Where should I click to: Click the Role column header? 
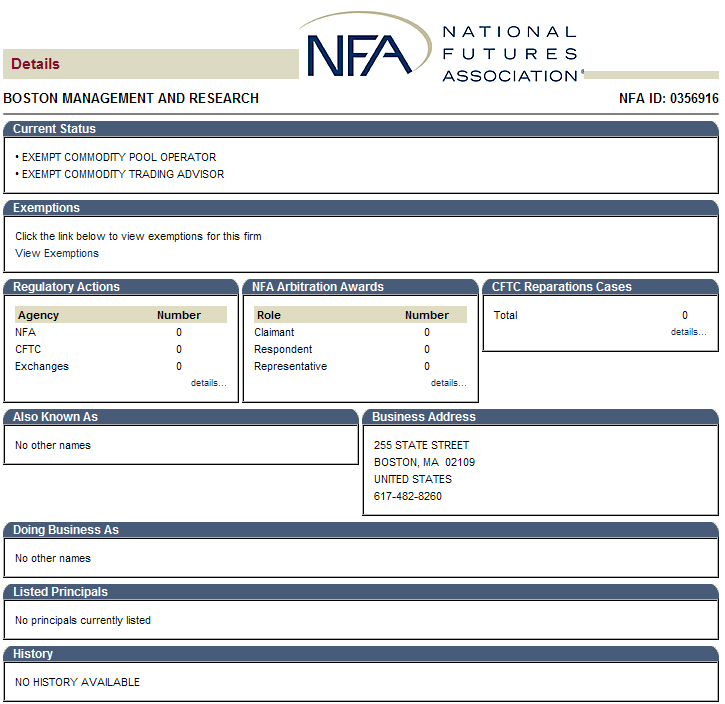(268, 315)
